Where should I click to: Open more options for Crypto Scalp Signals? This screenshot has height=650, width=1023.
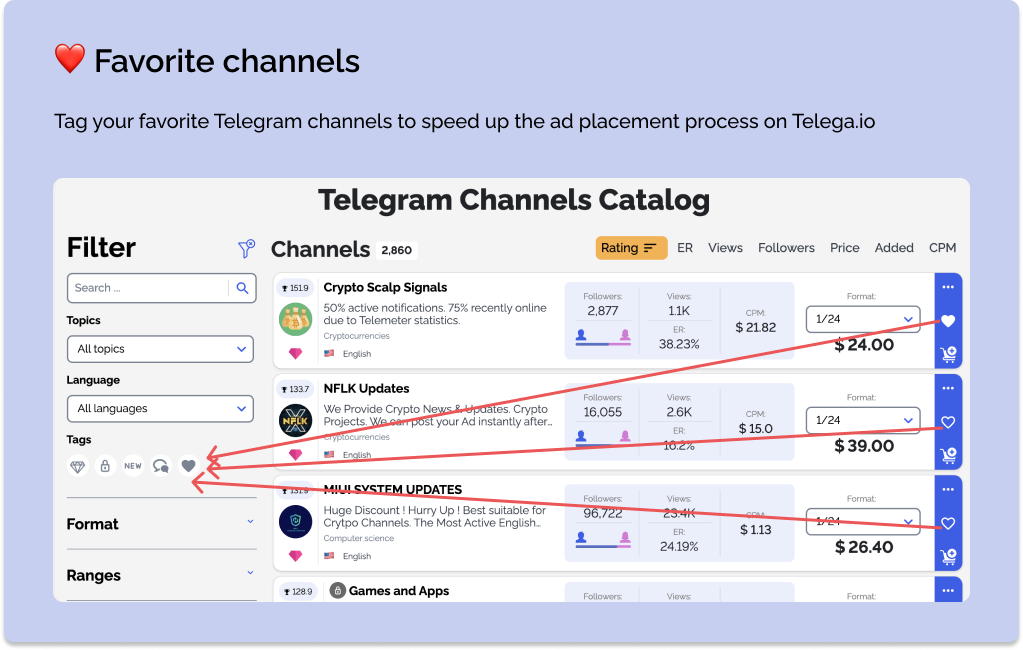point(948,287)
